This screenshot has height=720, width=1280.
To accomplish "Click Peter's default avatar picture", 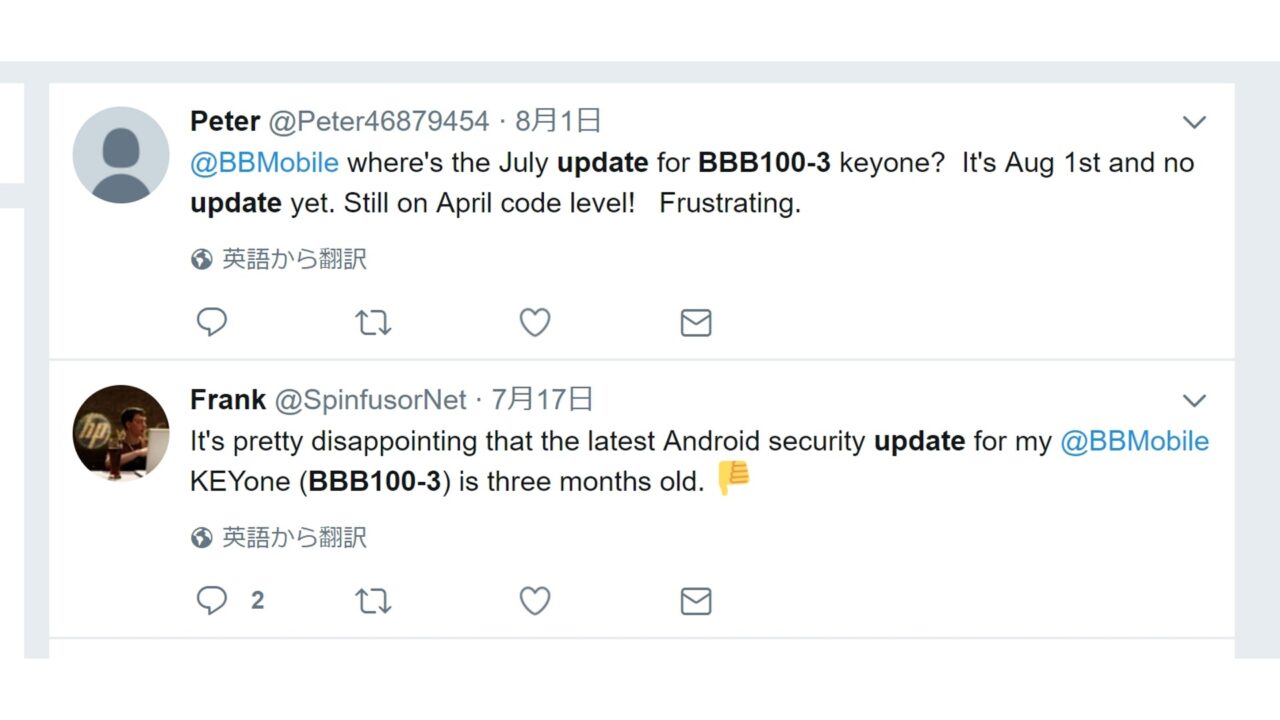I will [121, 155].
